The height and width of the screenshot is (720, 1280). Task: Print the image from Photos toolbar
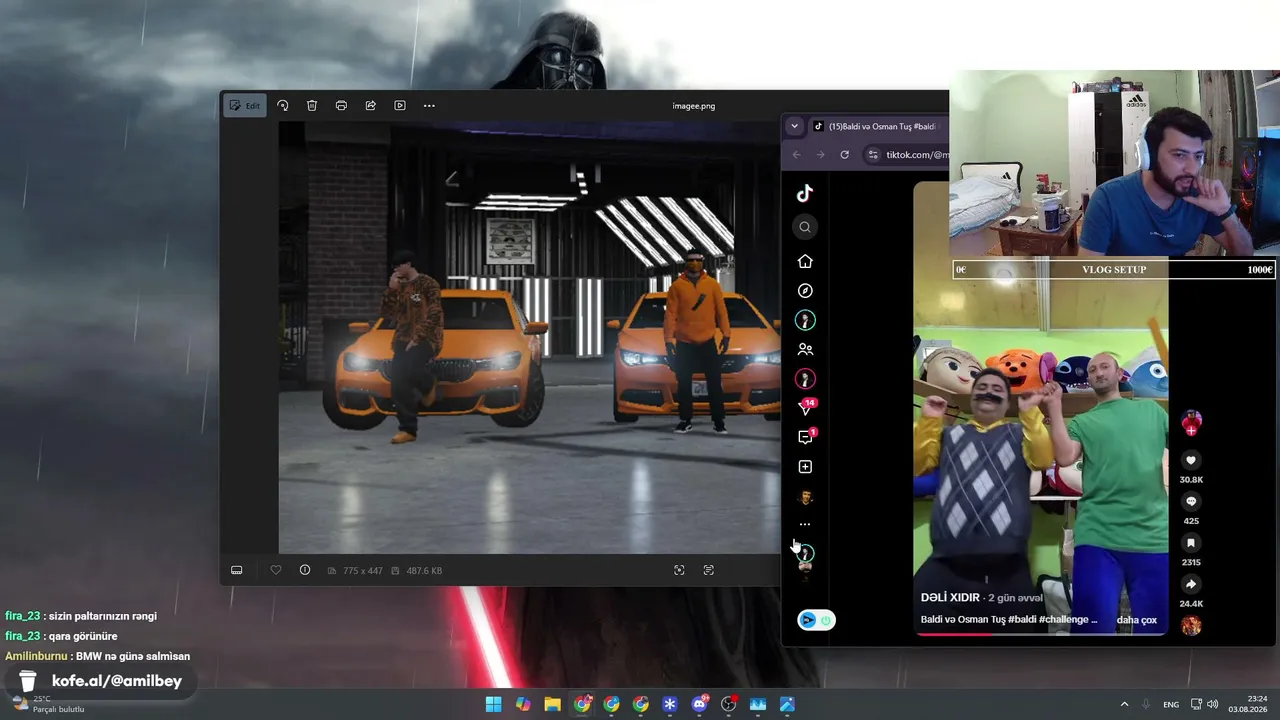(x=341, y=105)
